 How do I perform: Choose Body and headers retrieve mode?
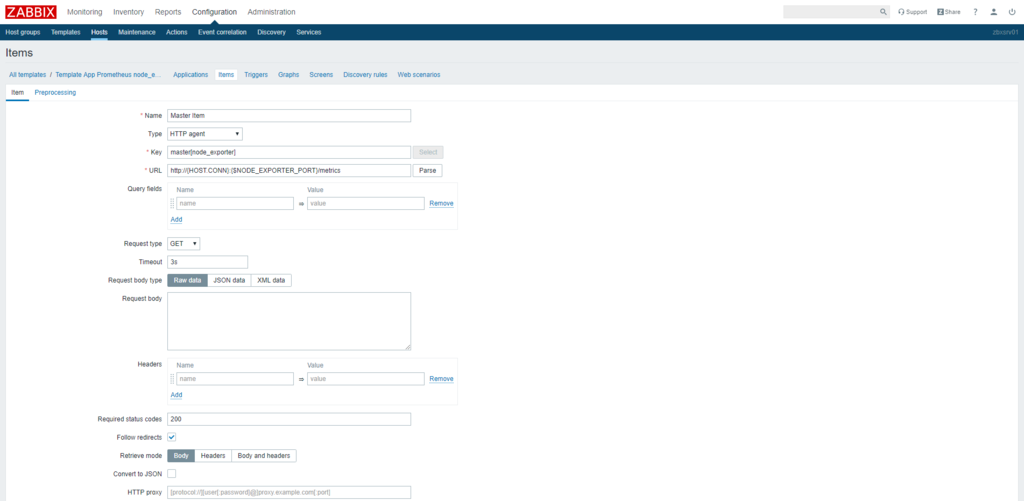(263, 455)
